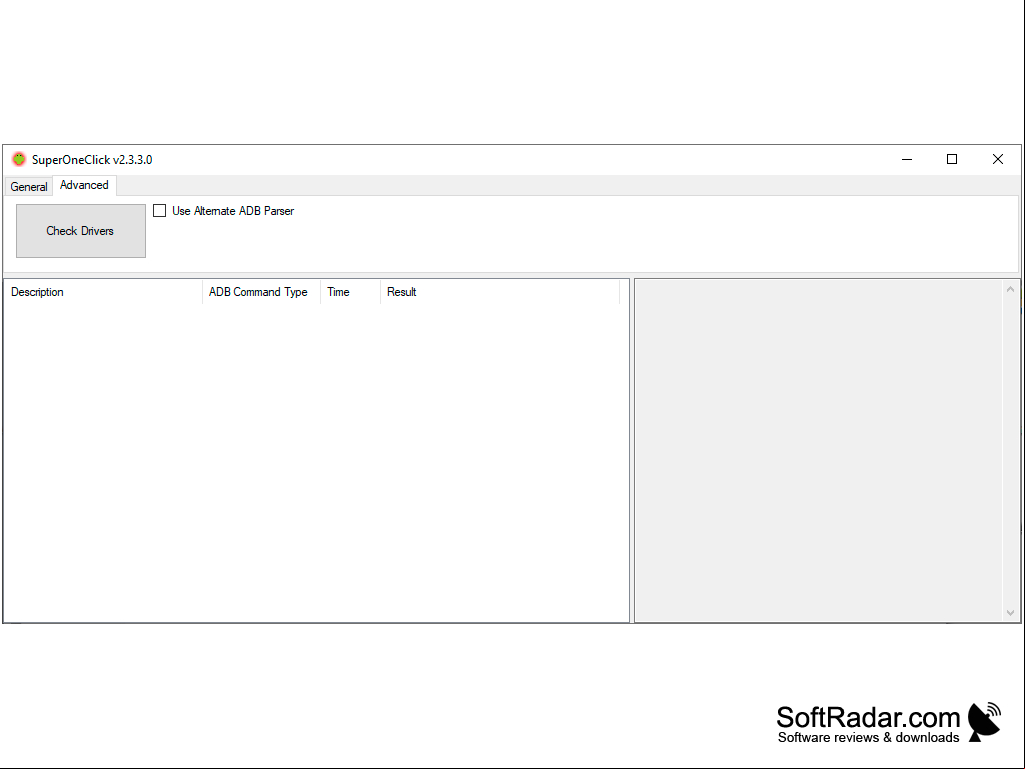
Task: Maximize the SuperOneClick window
Action: tap(952, 160)
